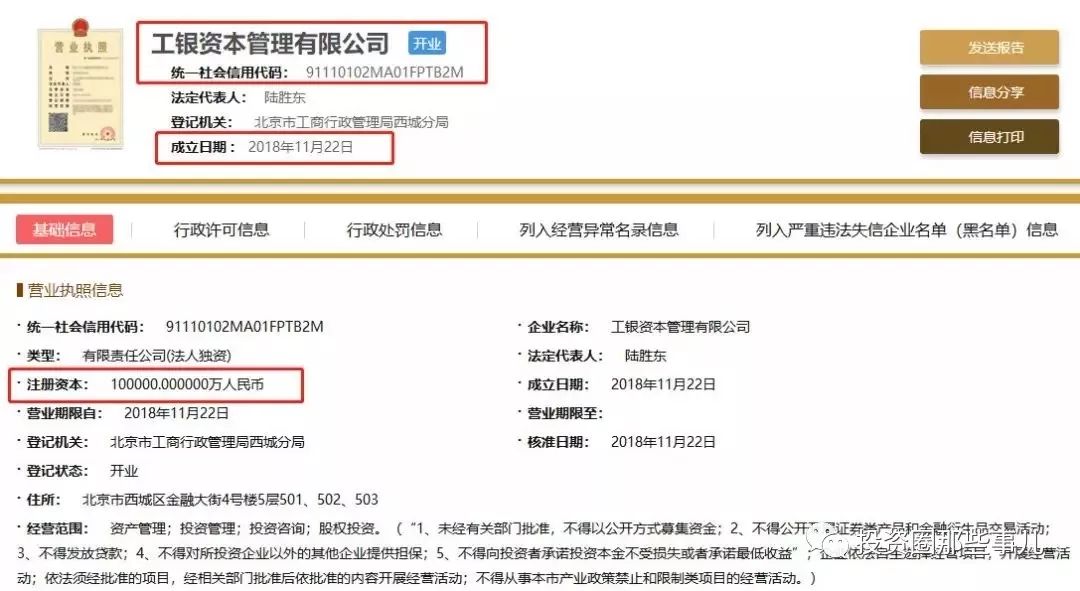Click the 开业 status badge
The width and height of the screenshot is (1080, 591).
click(427, 43)
